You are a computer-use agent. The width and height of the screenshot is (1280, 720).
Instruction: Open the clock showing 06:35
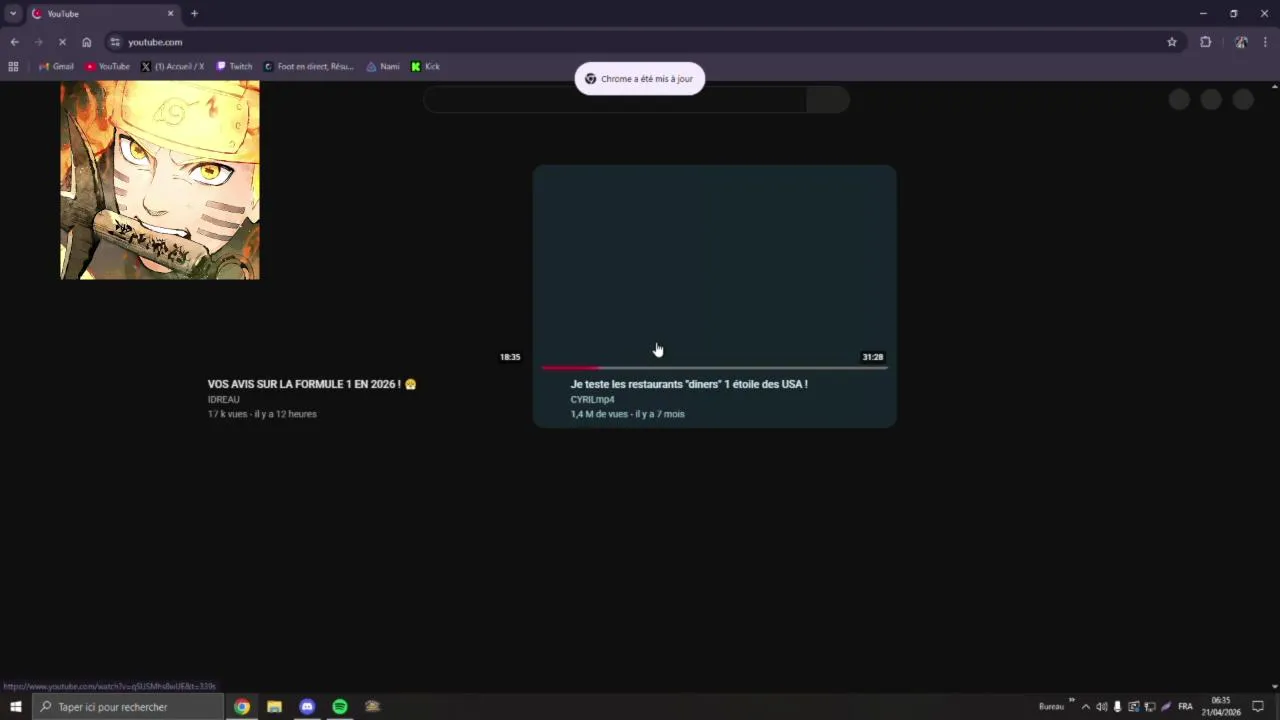pyautogui.click(x=1221, y=707)
